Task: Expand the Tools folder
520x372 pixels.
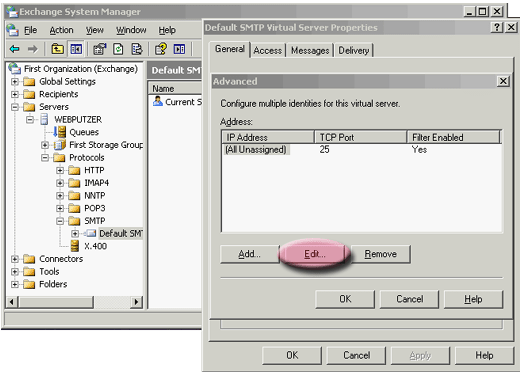Action: tap(15, 271)
